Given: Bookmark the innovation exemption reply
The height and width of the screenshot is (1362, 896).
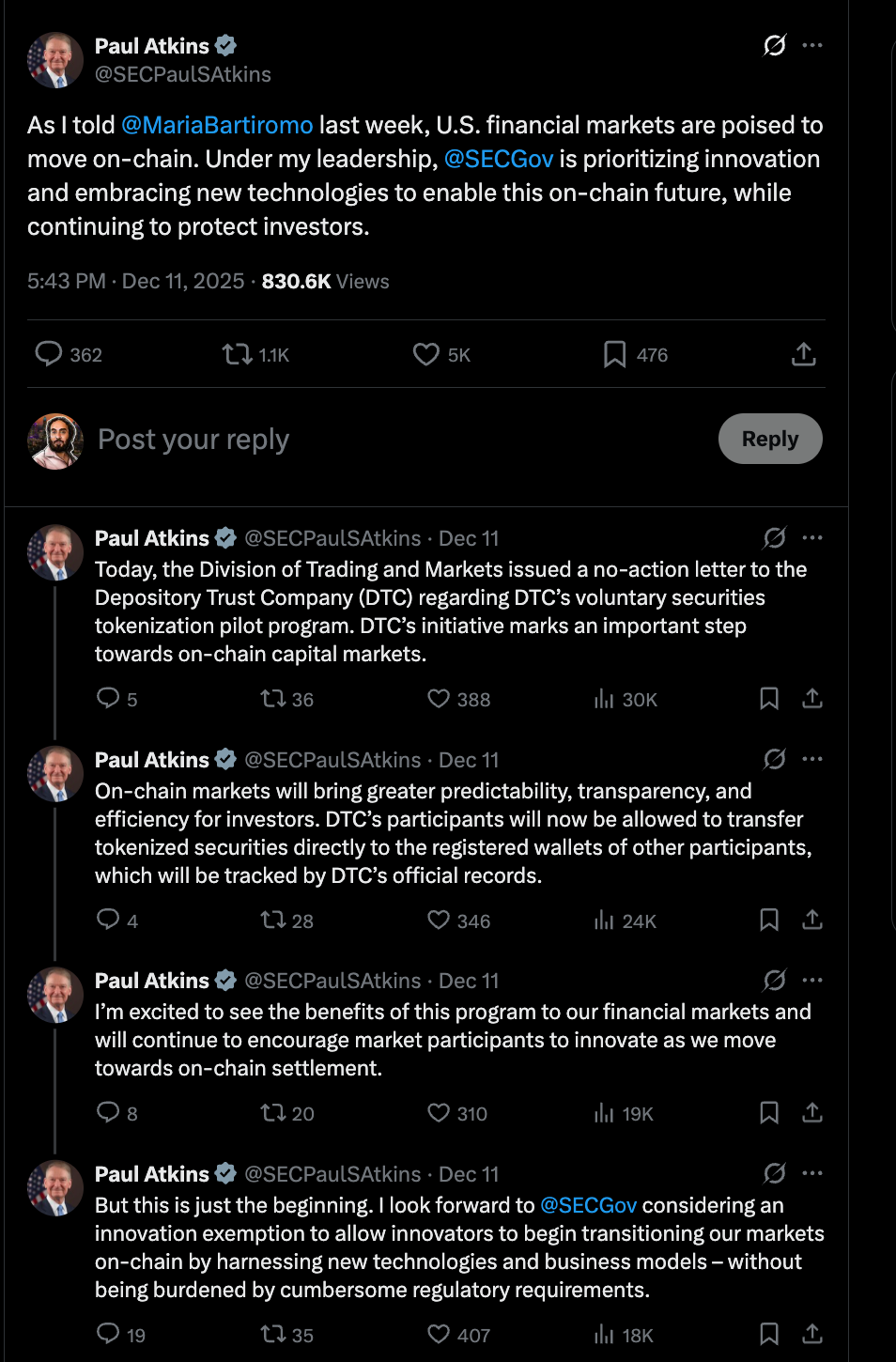Looking at the screenshot, I should pos(769,1334).
